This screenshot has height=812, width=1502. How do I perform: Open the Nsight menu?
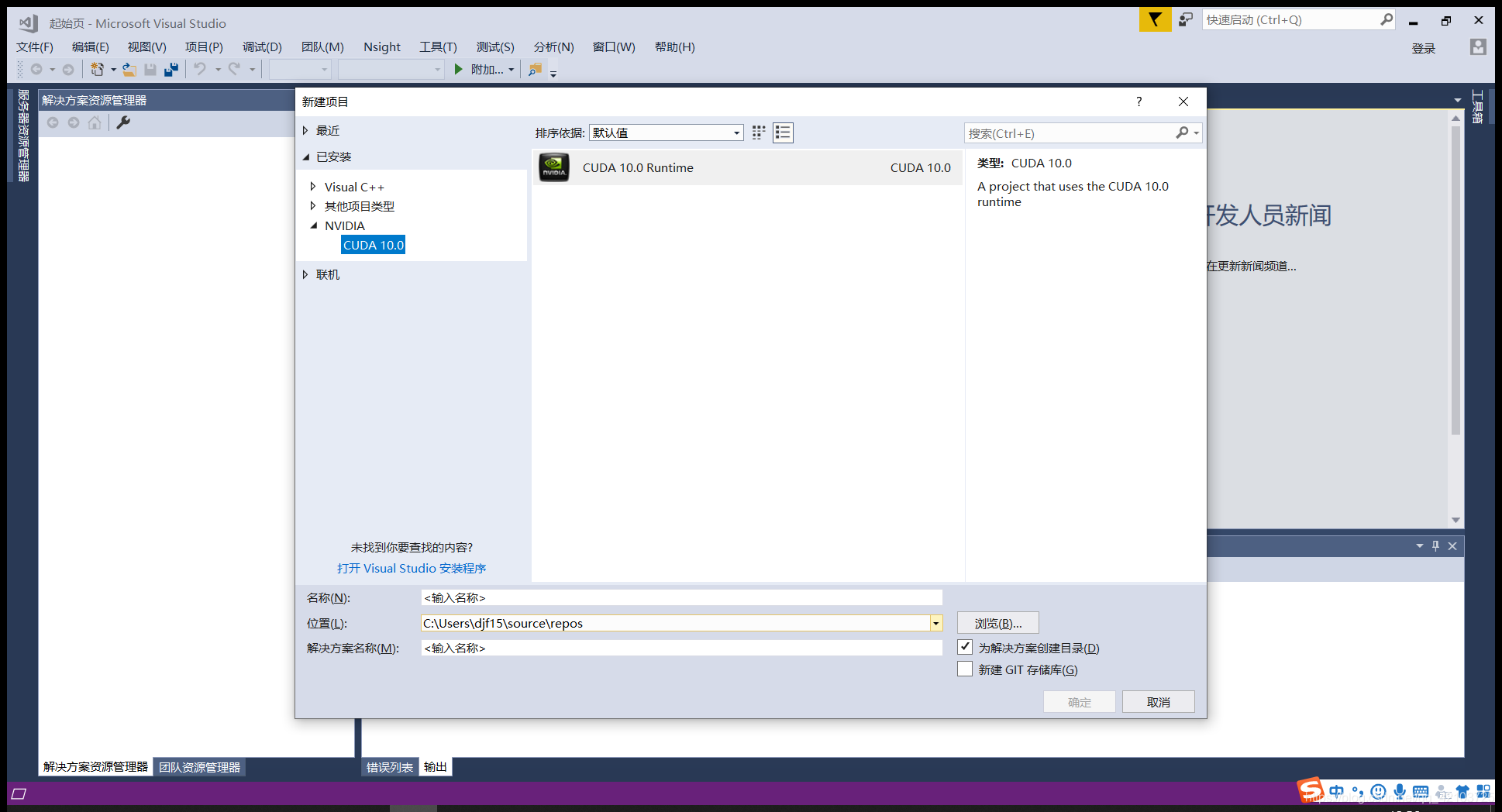382,47
